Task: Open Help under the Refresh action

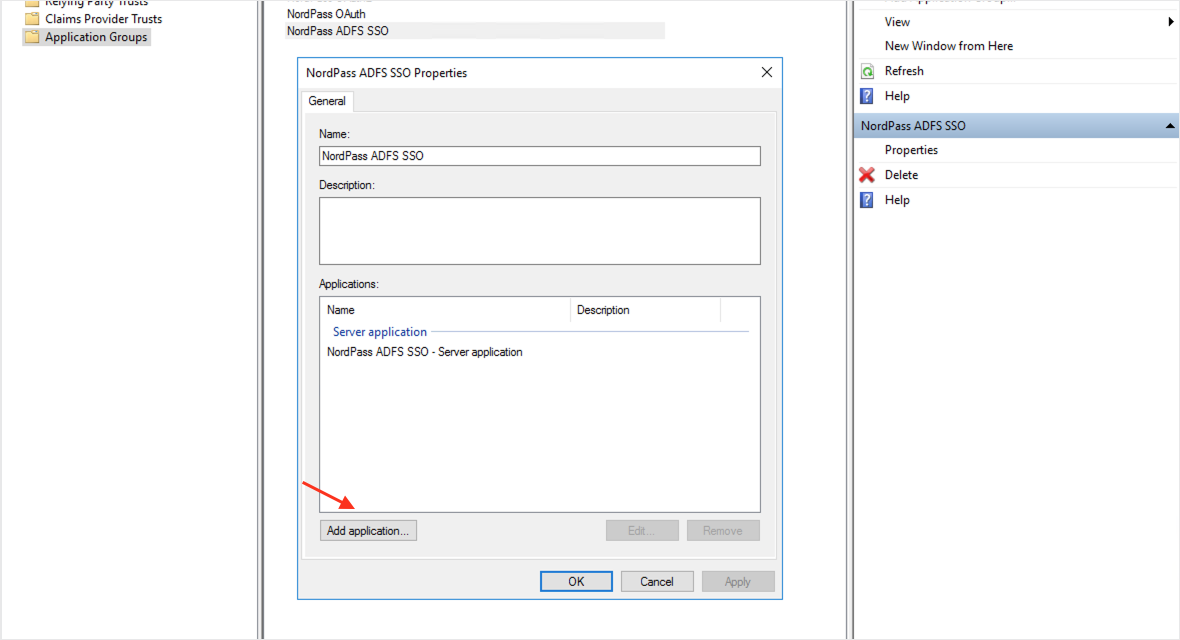Action: point(897,96)
